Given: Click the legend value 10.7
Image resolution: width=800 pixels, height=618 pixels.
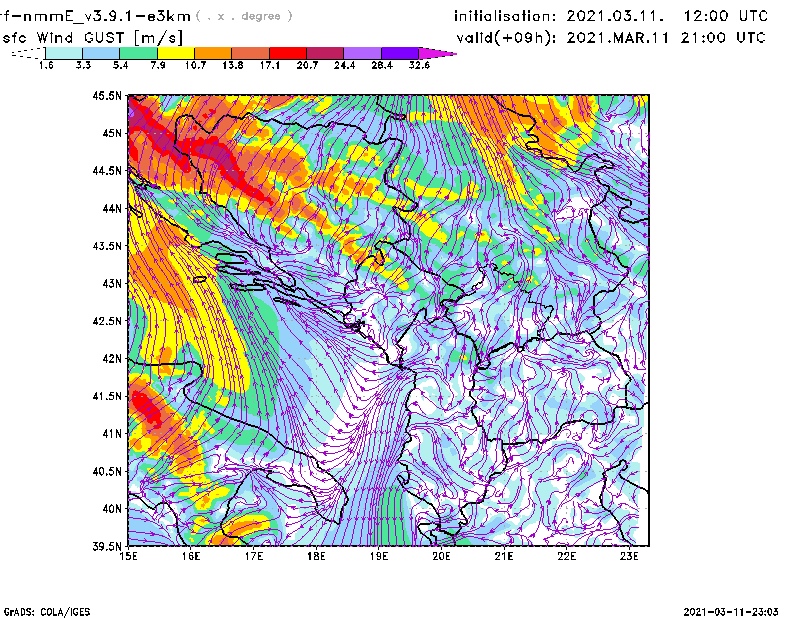Looking at the screenshot, I should (x=195, y=65).
